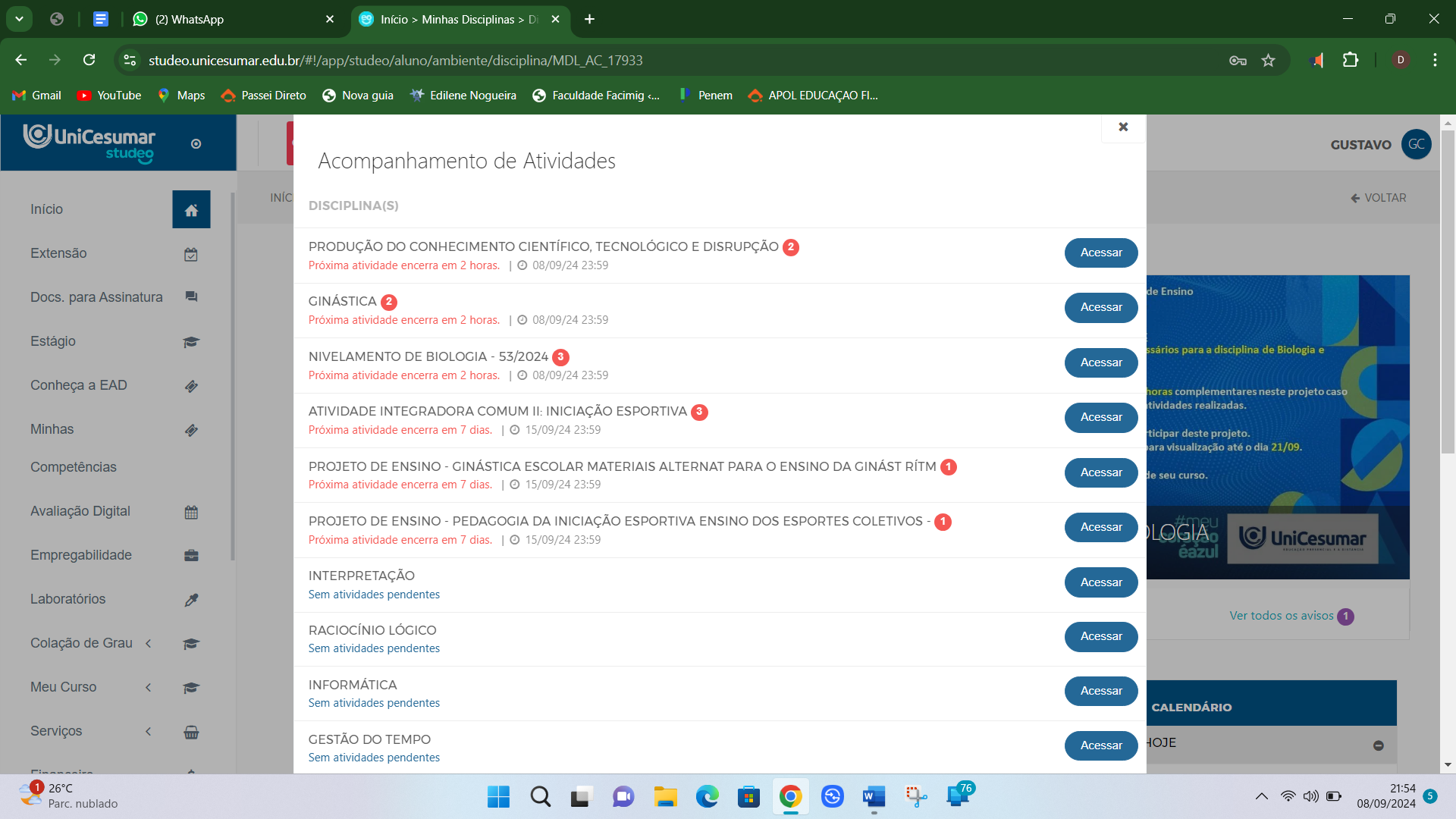Click the Extensão calendar-check icon
Screen dimensions: 1456x819
191,255
